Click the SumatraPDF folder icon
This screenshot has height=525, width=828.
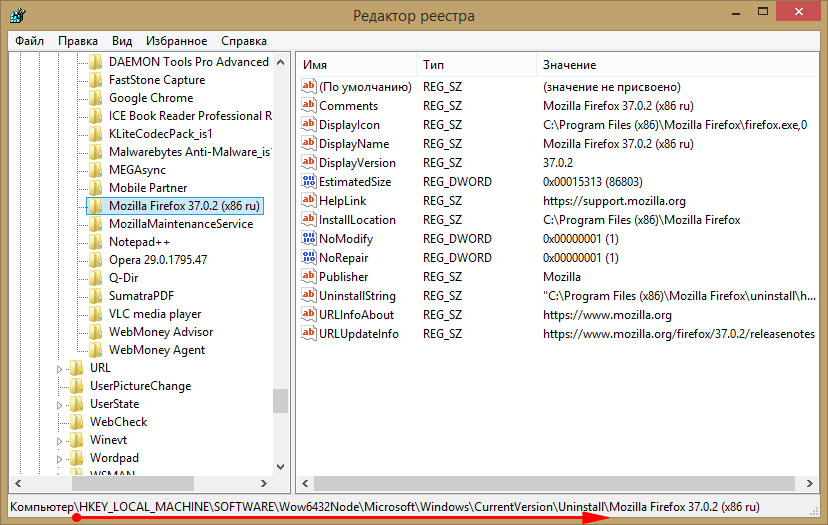point(96,296)
